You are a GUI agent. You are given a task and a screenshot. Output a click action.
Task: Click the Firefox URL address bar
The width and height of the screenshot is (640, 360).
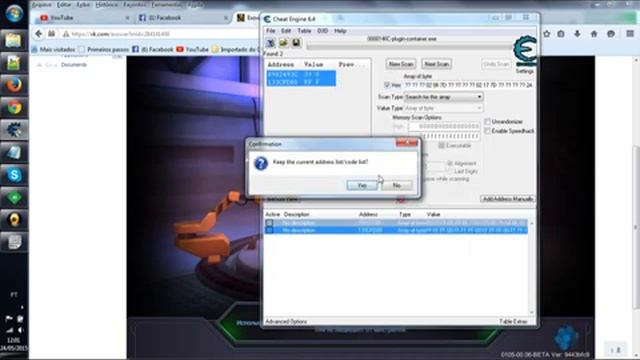click(158, 34)
